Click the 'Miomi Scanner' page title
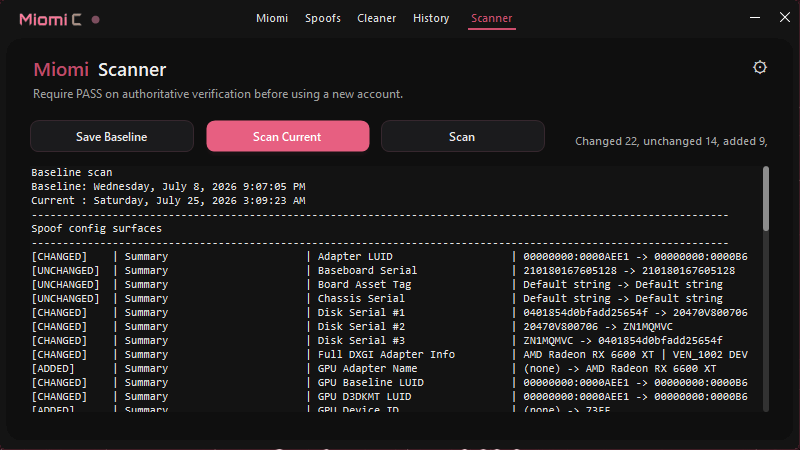Viewport: 800px width, 450px height. pyautogui.click(x=100, y=69)
